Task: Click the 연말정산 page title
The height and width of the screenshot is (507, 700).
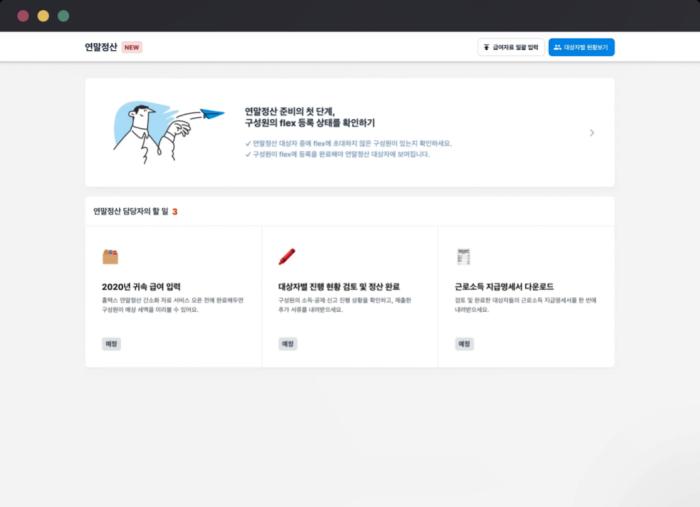Action: pos(101,47)
